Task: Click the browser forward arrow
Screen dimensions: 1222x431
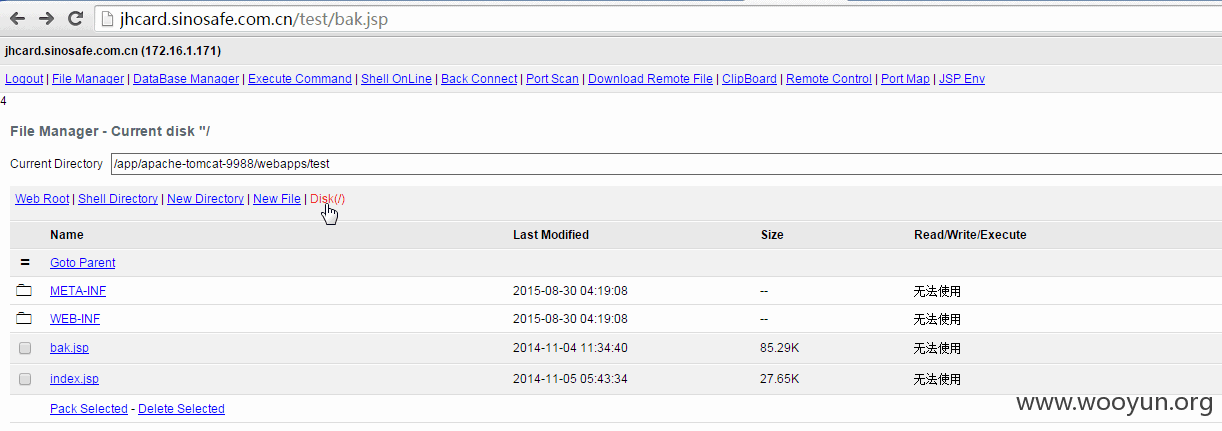Action: (x=47, y=18)
